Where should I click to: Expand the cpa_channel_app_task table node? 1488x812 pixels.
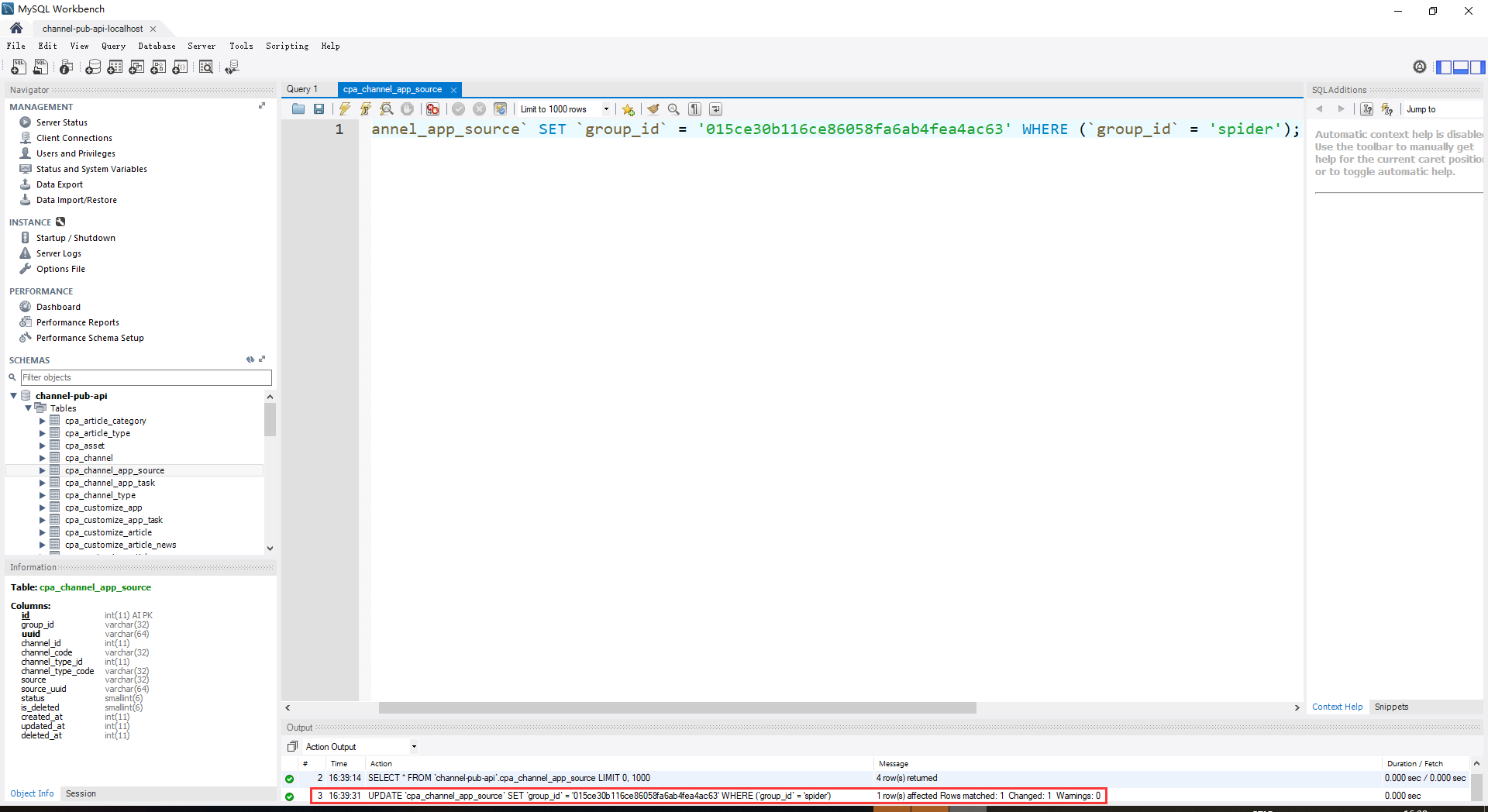(43, 483)
